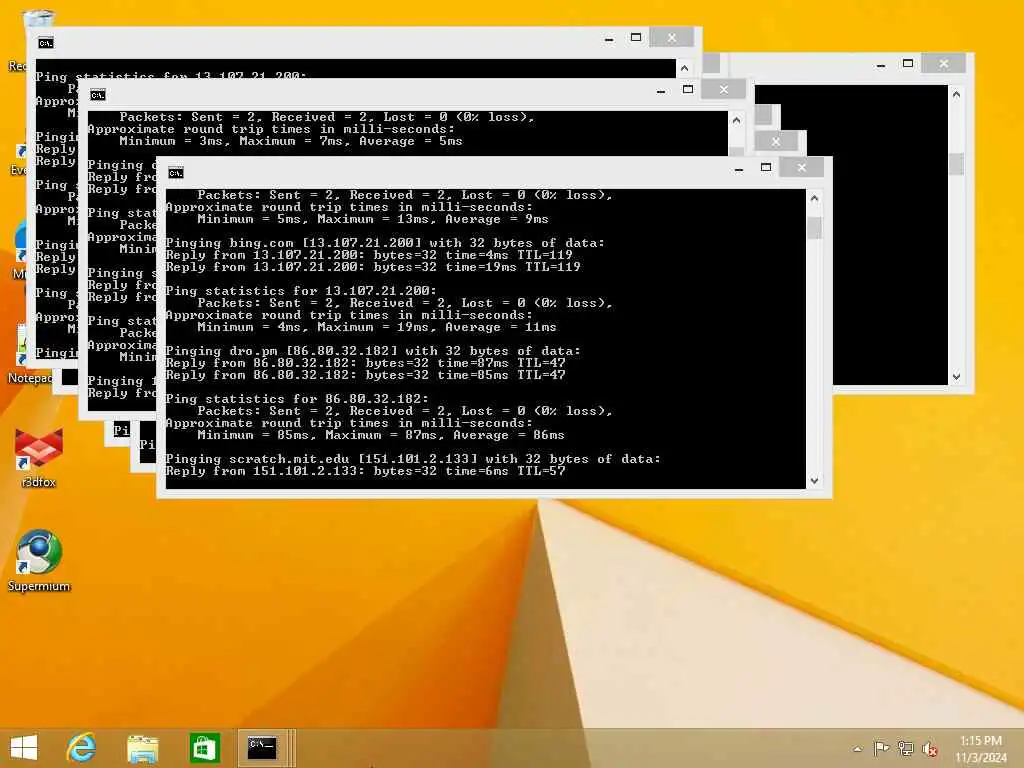Maximize the top-left back cmd window
The width and height of the screenshot is (1024, 768).
pyautogui.click(x=636, y=37)
